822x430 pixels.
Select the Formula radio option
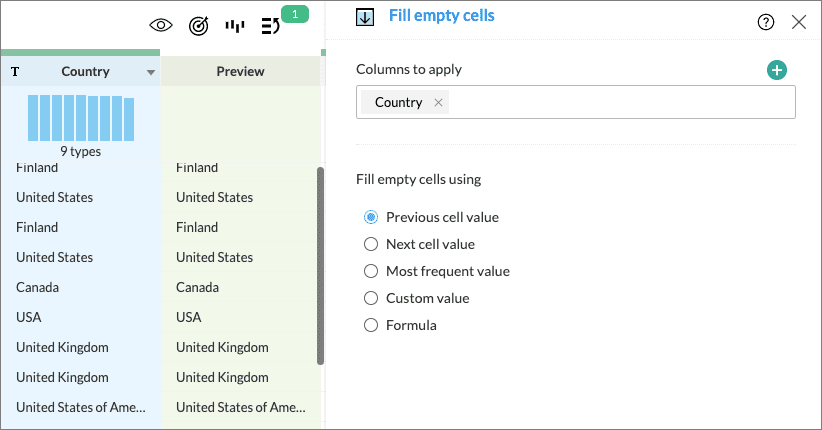click(x=371, y=325)
